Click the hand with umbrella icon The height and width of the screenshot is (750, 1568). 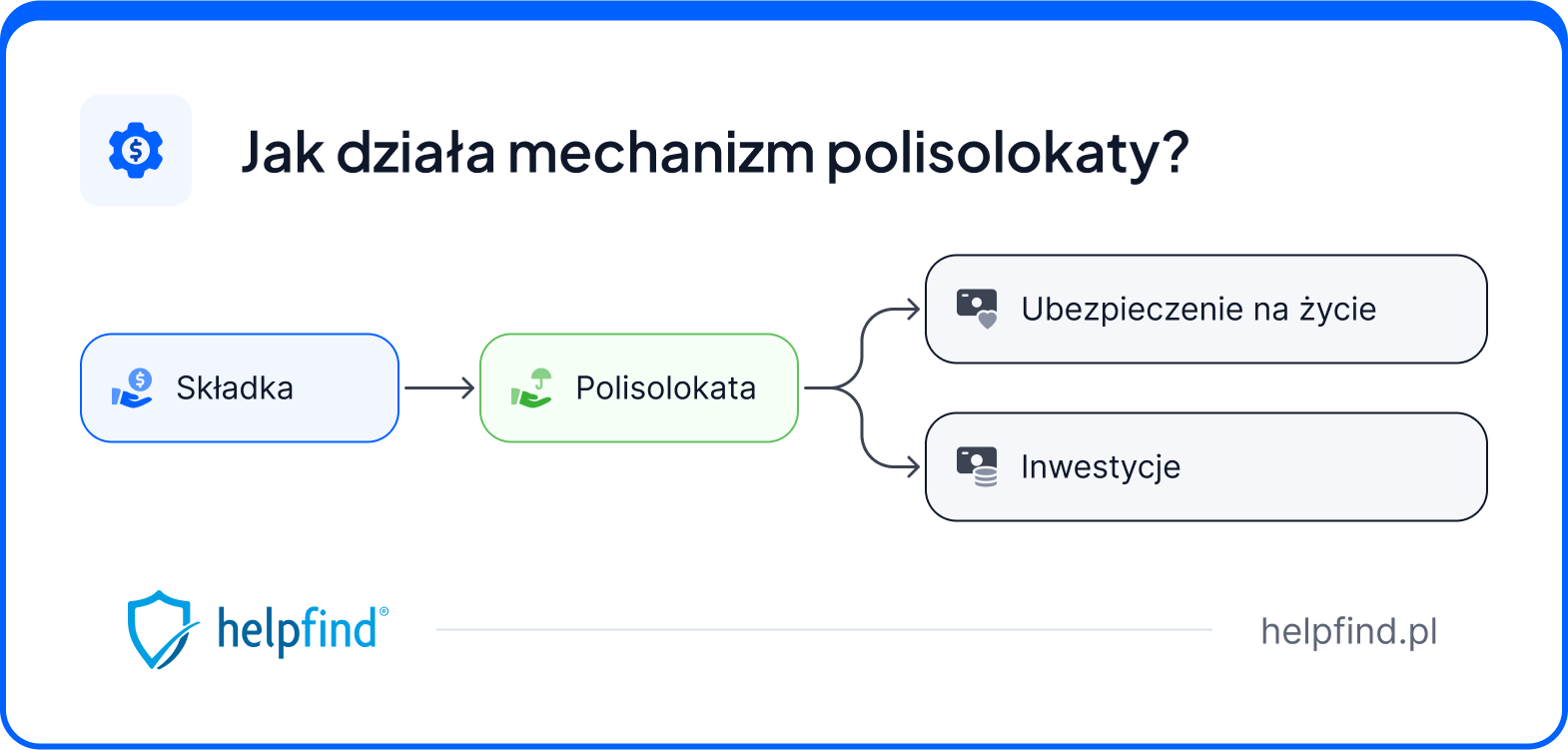(x=532, y=388)
